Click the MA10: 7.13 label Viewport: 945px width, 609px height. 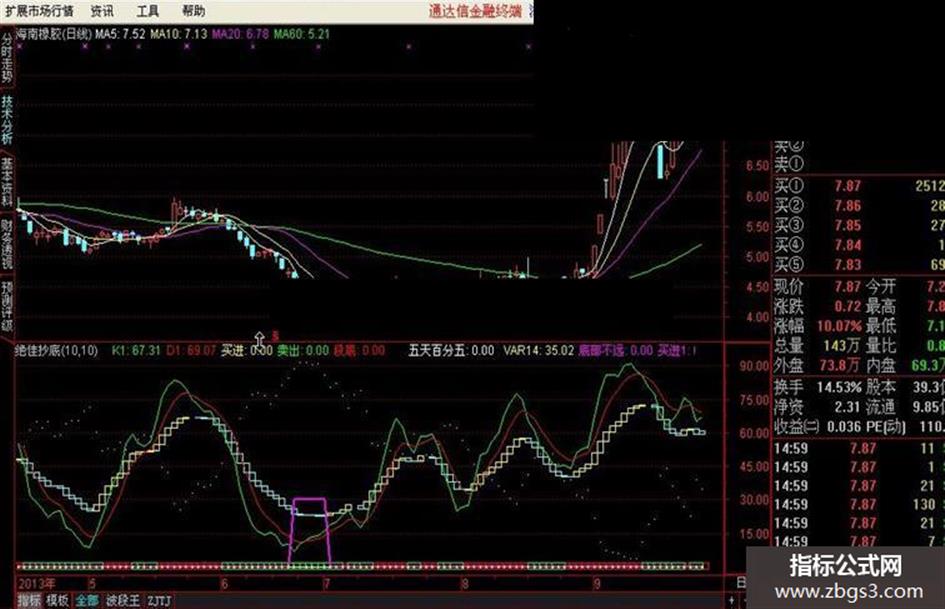tap(178, 34)
